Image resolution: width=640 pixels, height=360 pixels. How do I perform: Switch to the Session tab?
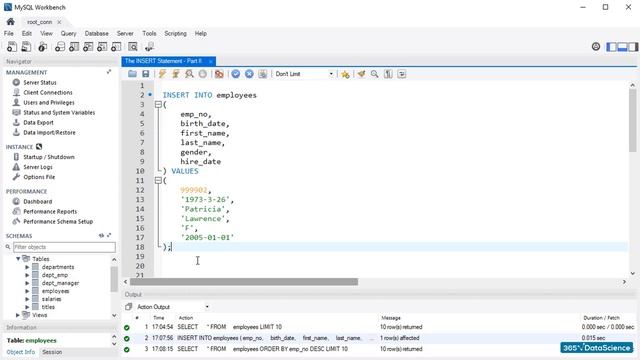point(52,352)
